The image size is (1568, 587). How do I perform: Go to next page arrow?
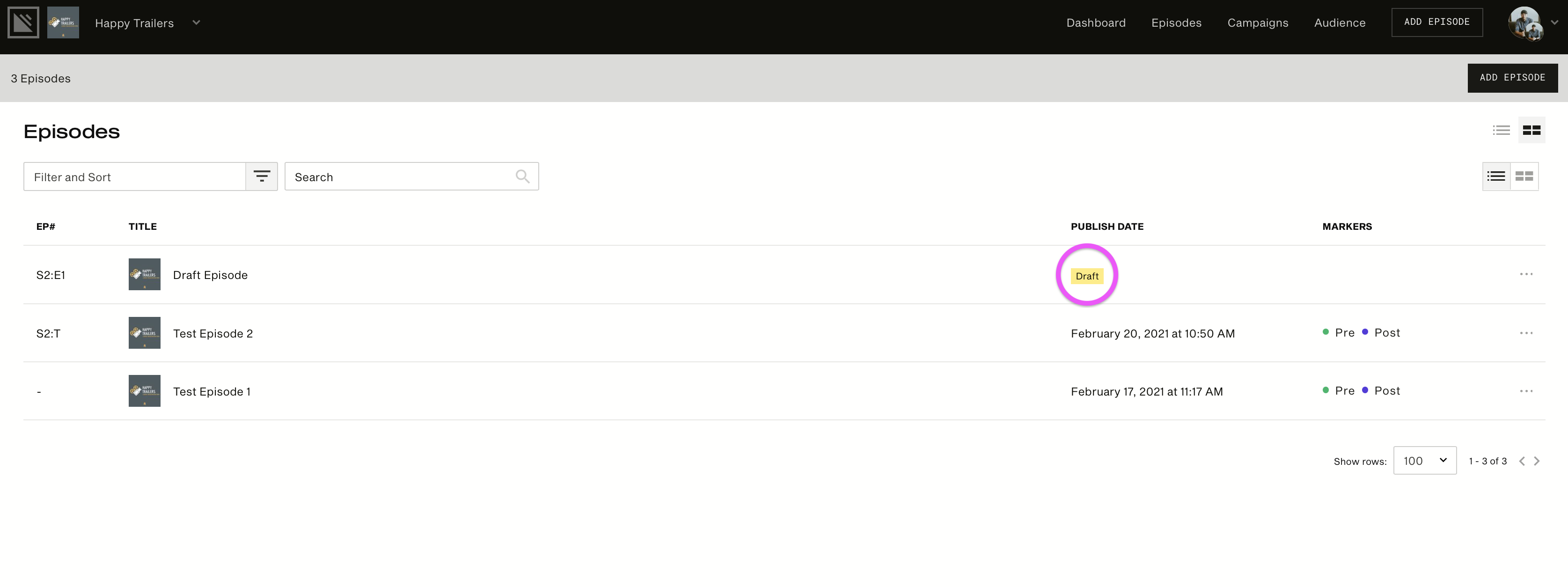pos(1537,461)
